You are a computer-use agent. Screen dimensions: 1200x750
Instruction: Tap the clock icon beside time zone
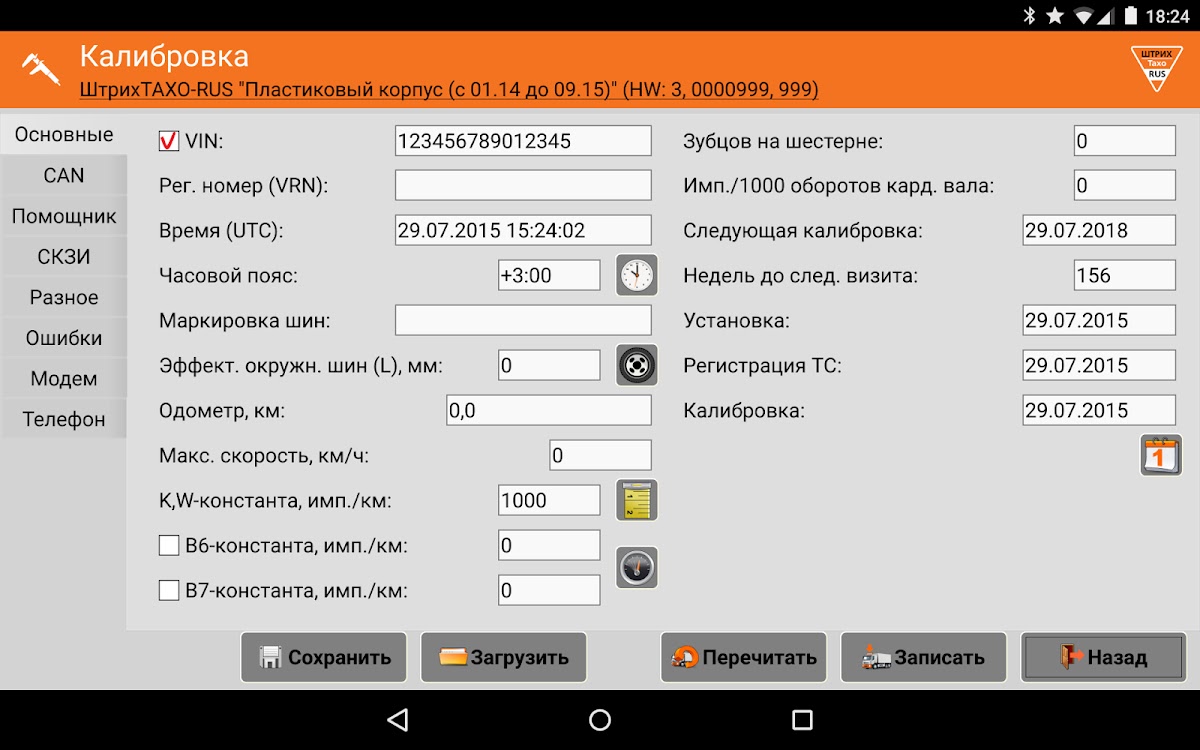tap(636, 275)
